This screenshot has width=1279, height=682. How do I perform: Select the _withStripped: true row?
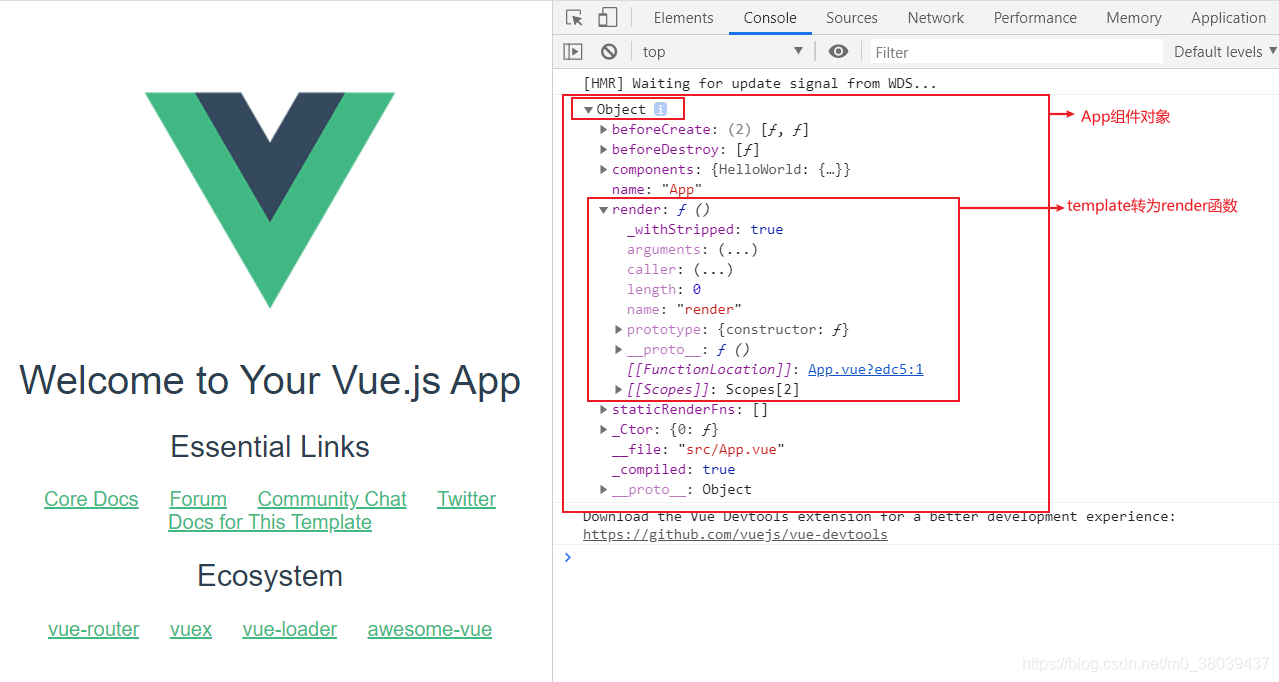[705, 229]
